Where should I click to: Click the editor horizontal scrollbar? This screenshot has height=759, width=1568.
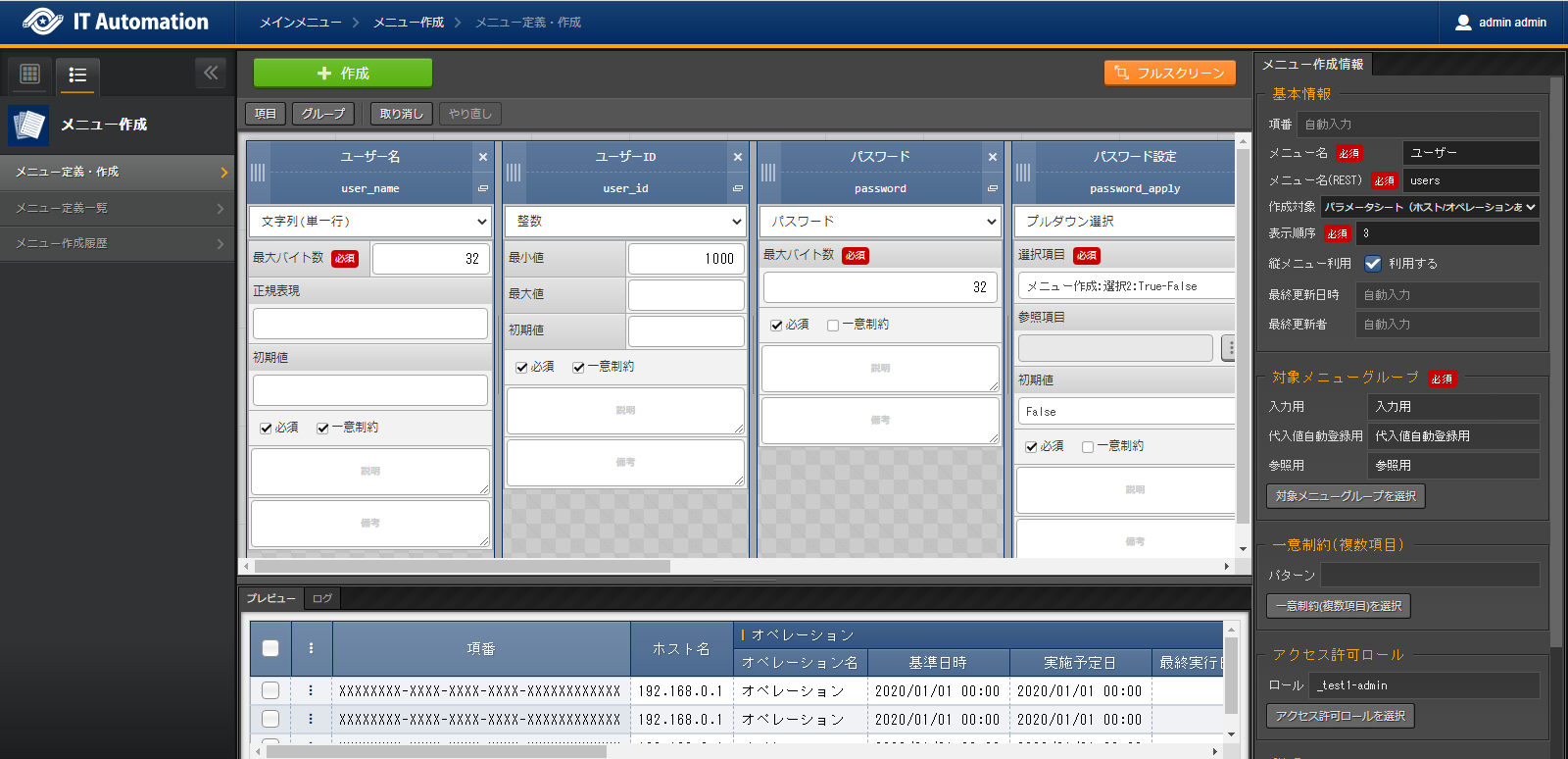pyautogui.click(x=463, y=566)
